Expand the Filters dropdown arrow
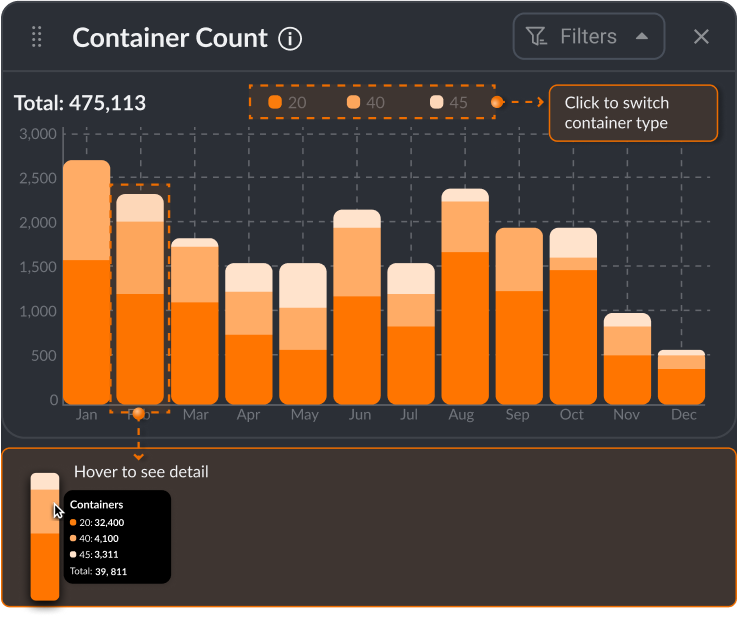The height and width of the screenshot is (617, 737). 642,36
